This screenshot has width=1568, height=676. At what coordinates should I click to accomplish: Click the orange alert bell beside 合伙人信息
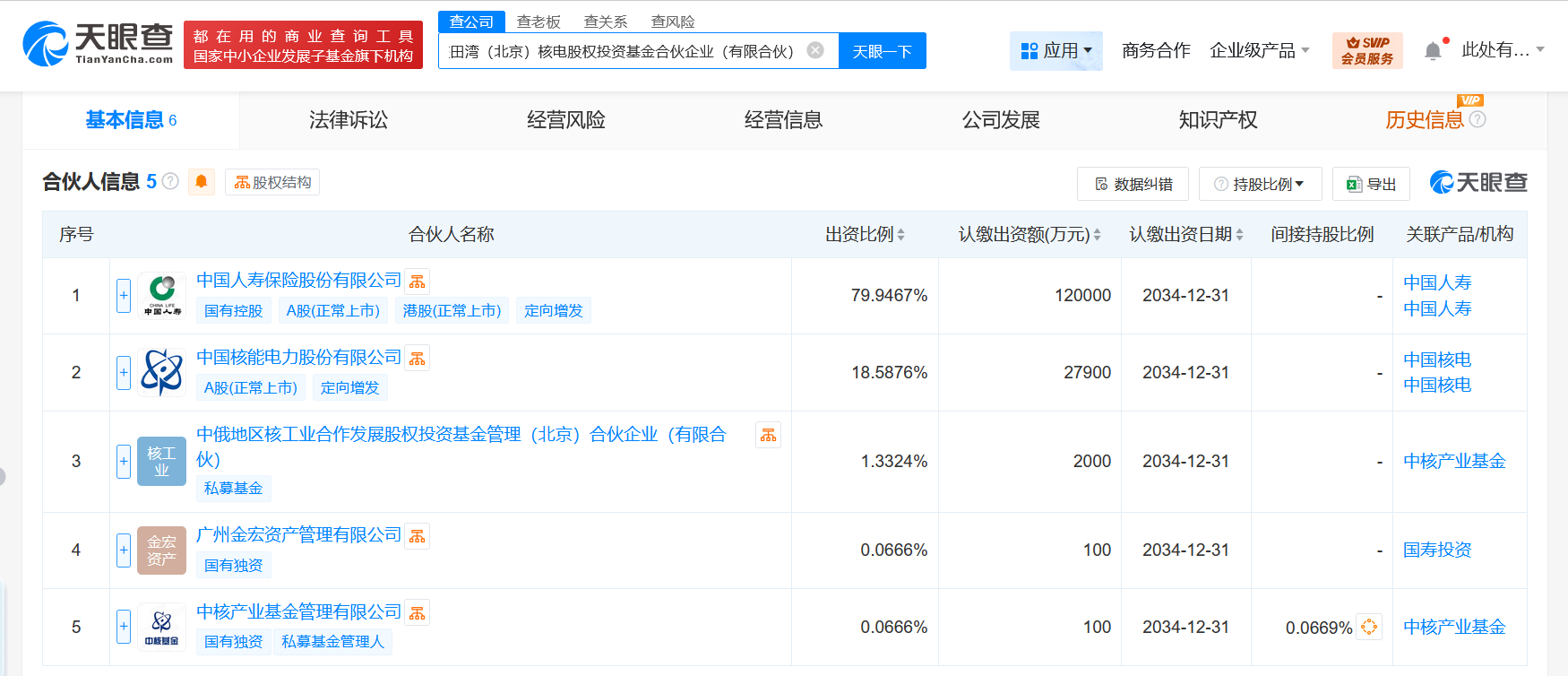[202, 182]
